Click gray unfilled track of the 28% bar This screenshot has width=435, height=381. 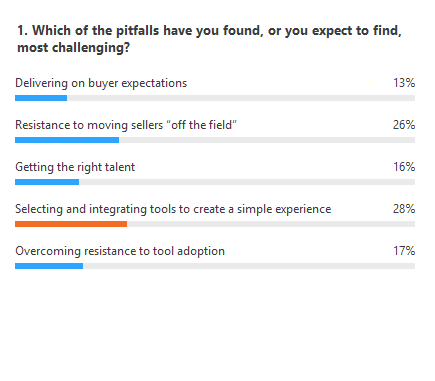[271, 224]
